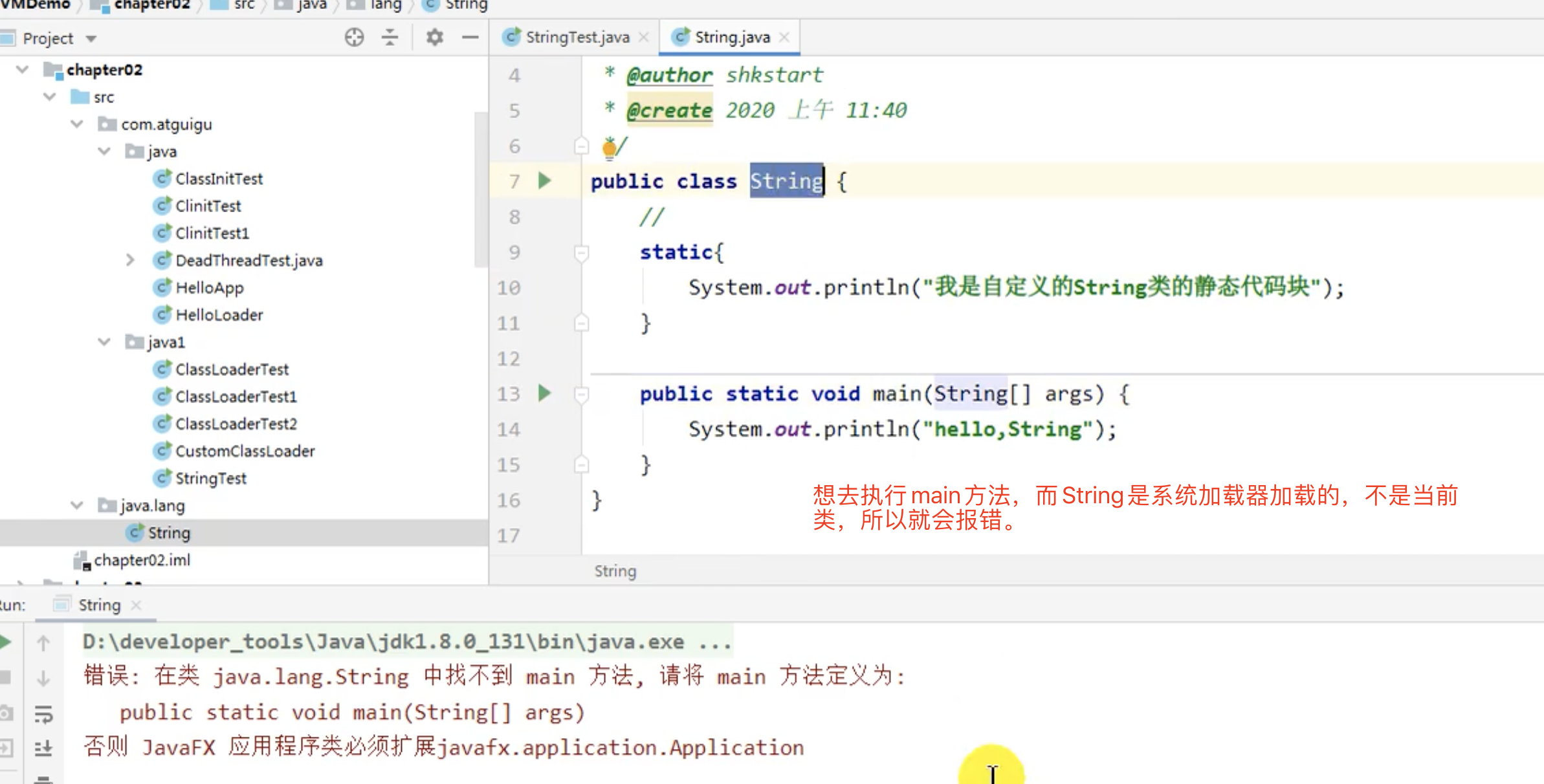Select ClassLoaderTest class in tree
This screenshot has width=1544, height=784.
point(232,369)
